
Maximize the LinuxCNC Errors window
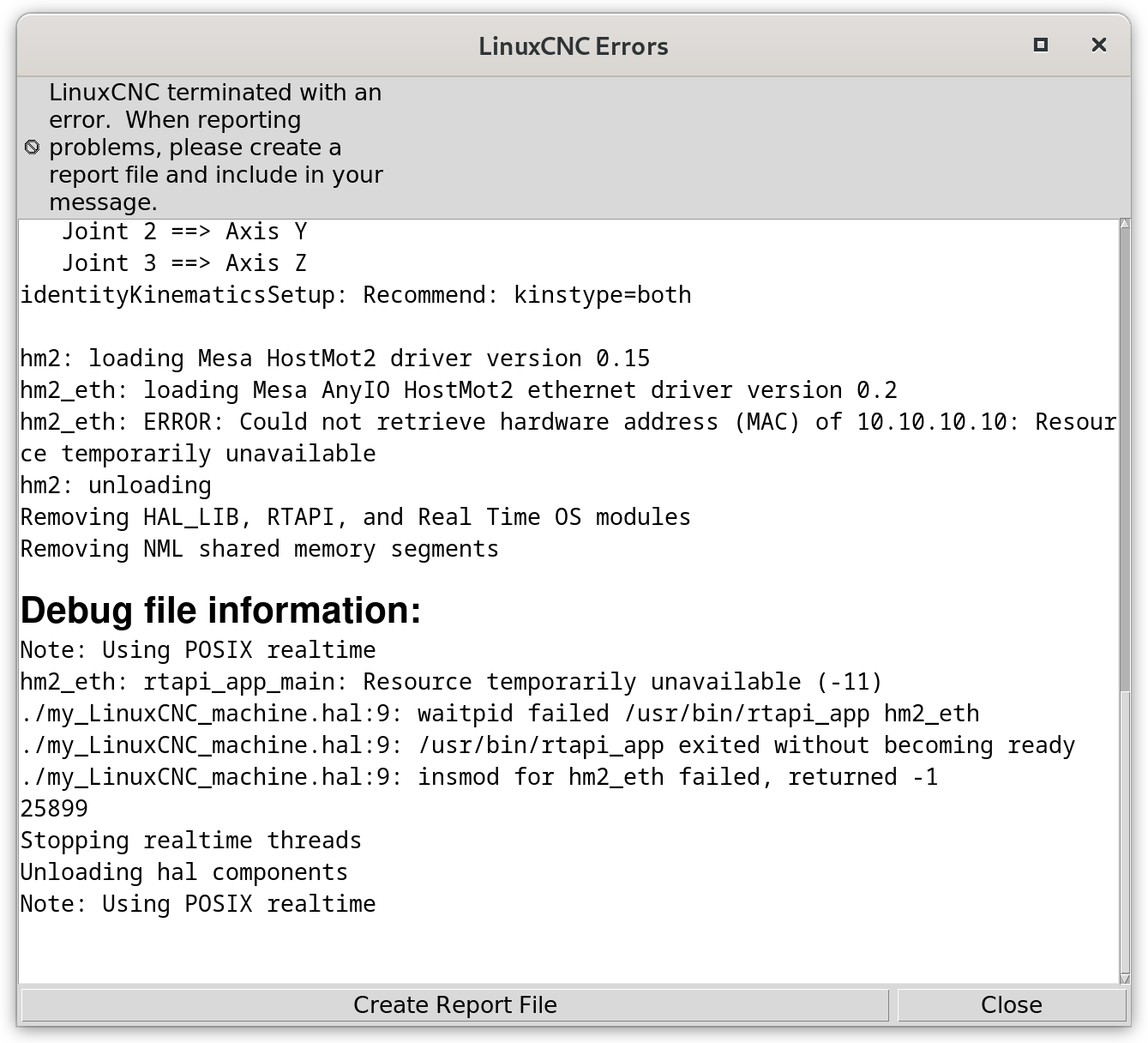(x=1041, y=45)
